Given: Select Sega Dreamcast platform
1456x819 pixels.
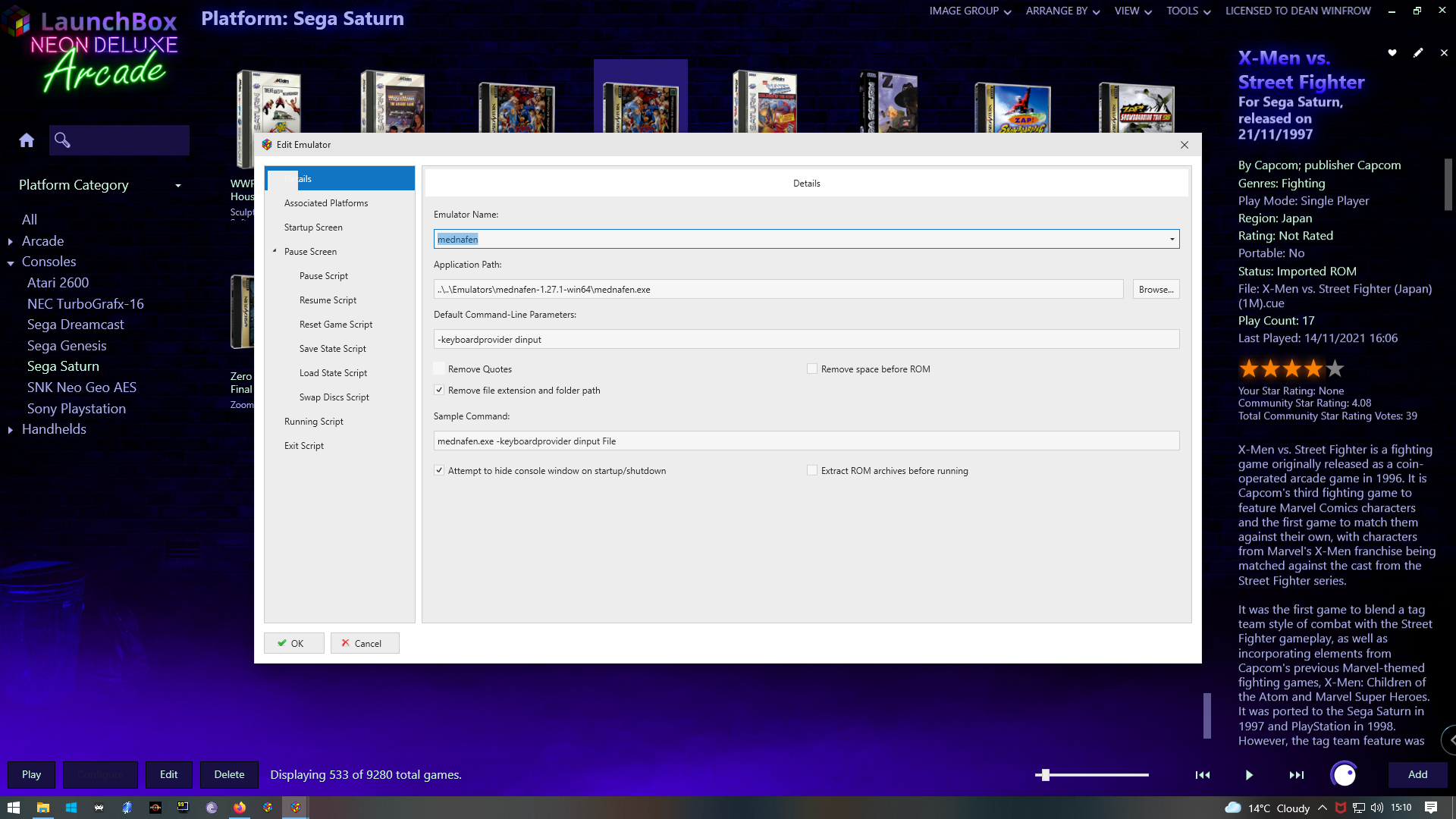Looking at the screenshot, I should [x=76, y=325].
